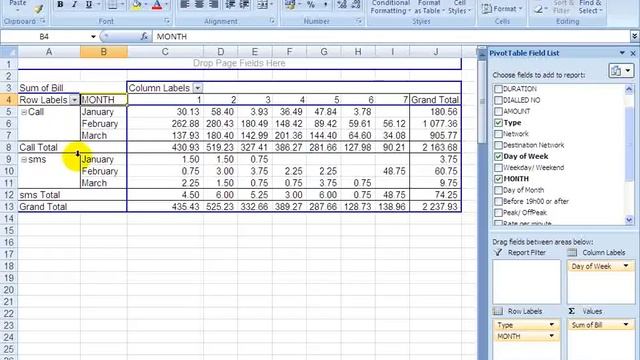Apply underline with the U button
Viewport: 640px width, 360px height.
89,4
